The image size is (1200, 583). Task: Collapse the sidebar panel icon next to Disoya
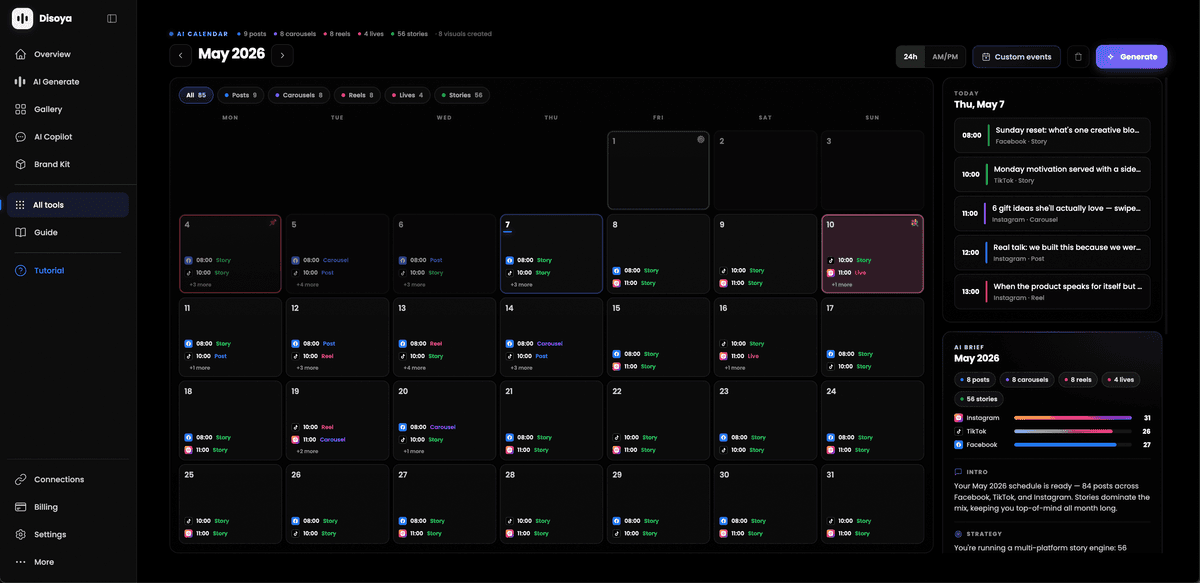click(111, 18)
